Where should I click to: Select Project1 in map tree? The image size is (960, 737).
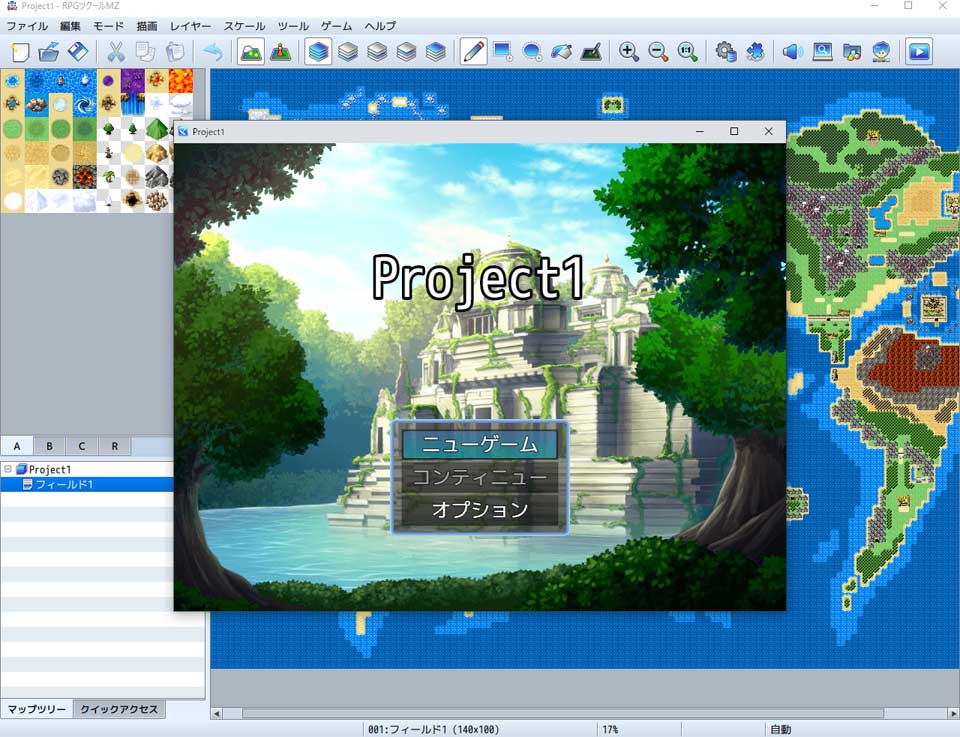click(x=50, y=470)
